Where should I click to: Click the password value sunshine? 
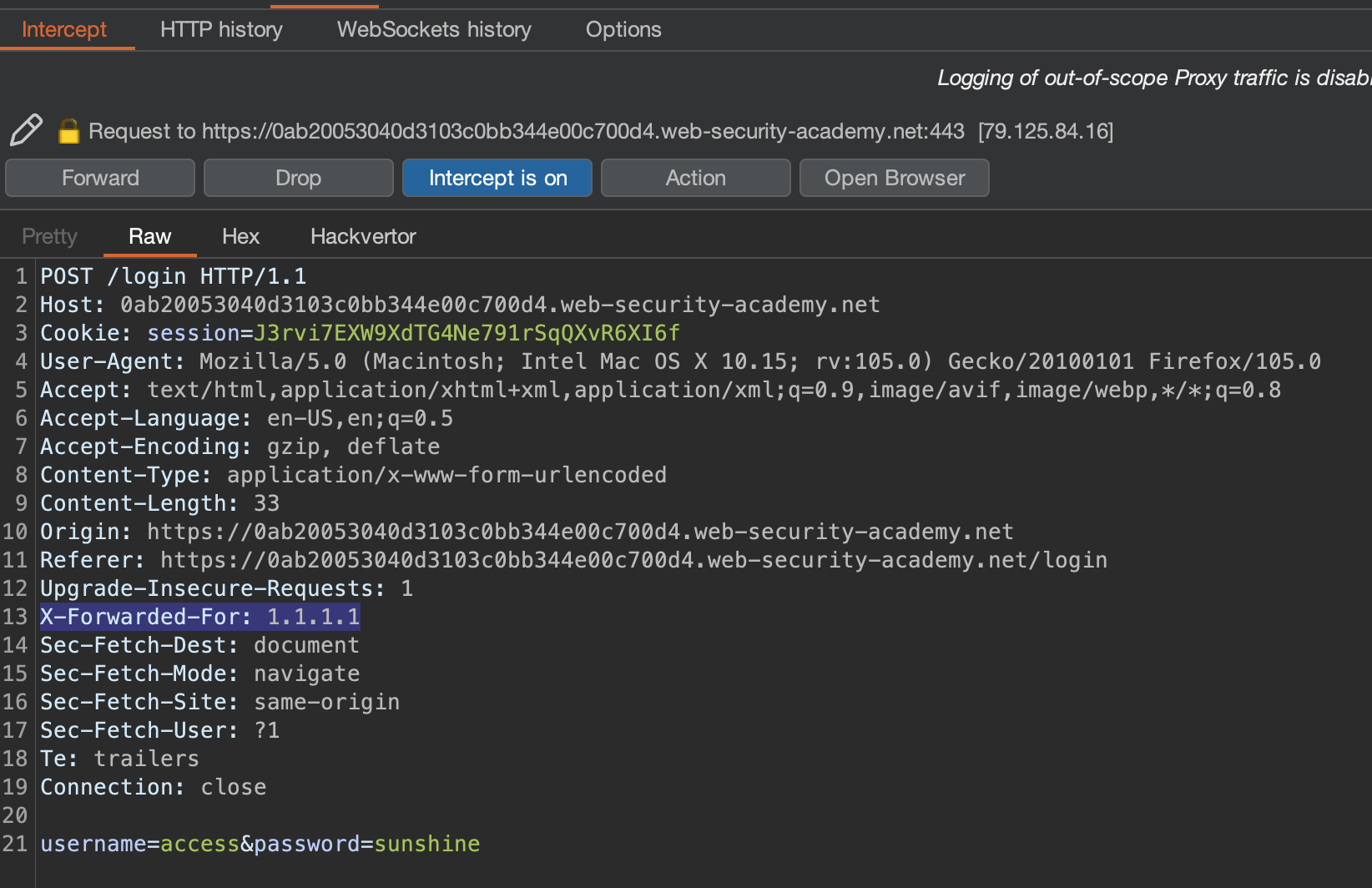pyautogui.click(x=426, y=844)
